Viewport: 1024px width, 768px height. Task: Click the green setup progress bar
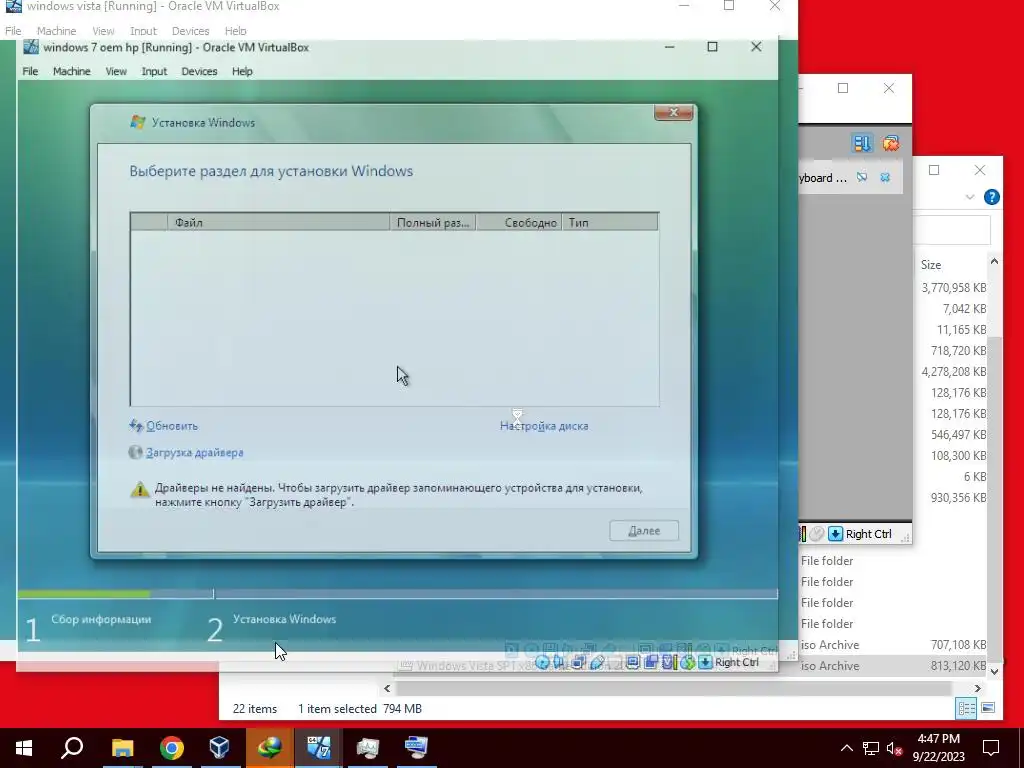tap(84, 594)
